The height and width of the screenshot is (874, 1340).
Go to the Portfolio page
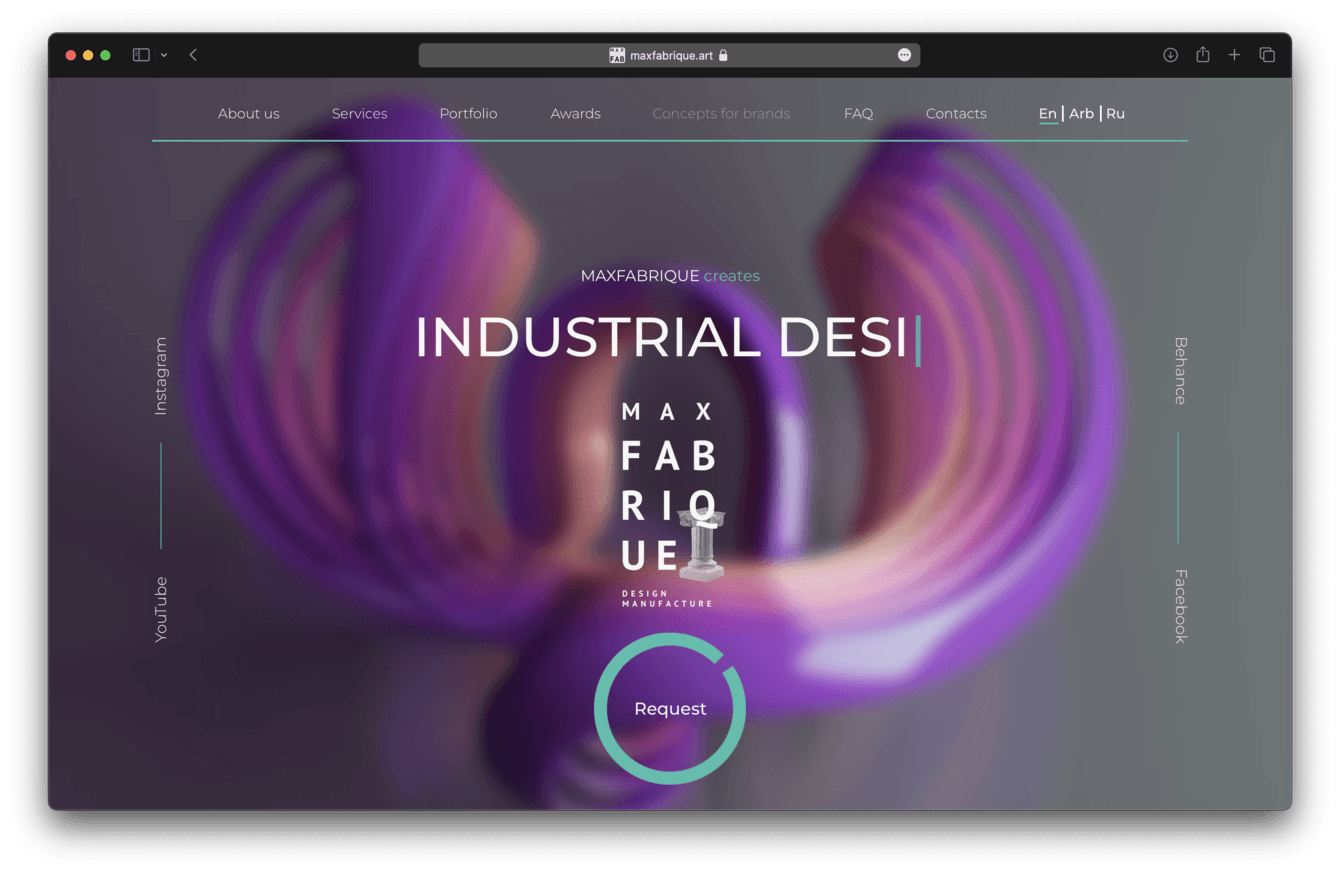[x=468, y=114]
